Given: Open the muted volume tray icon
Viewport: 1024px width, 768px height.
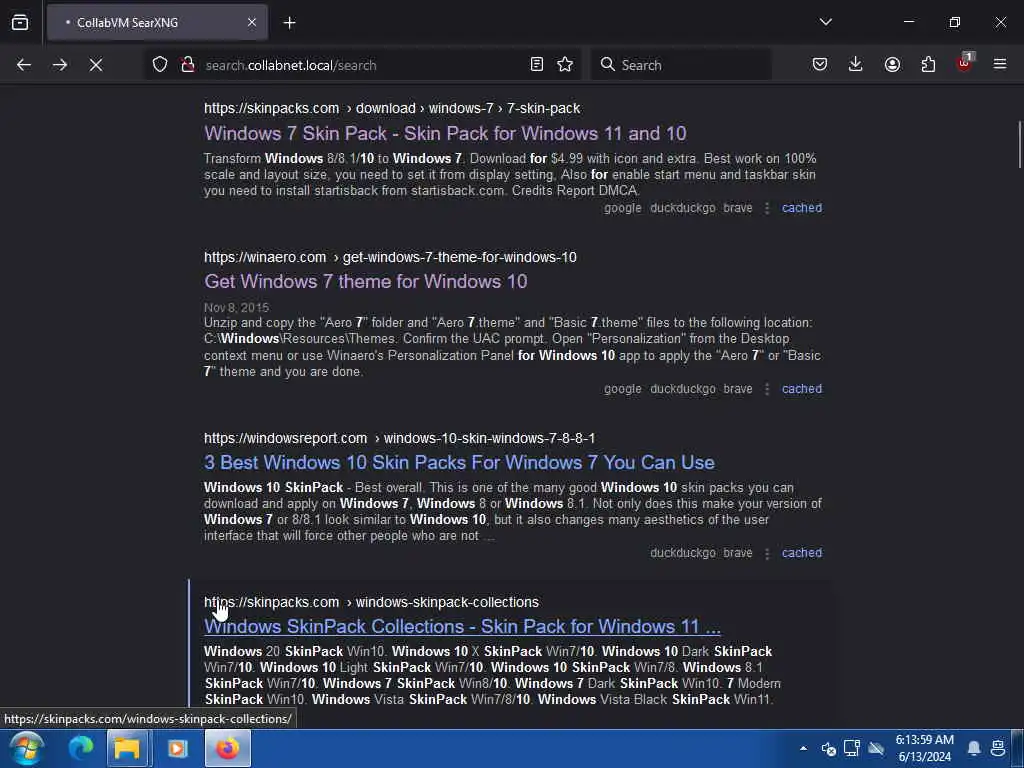Looking at the screenshot, I should pyautogui.click(x=829, y=748).
